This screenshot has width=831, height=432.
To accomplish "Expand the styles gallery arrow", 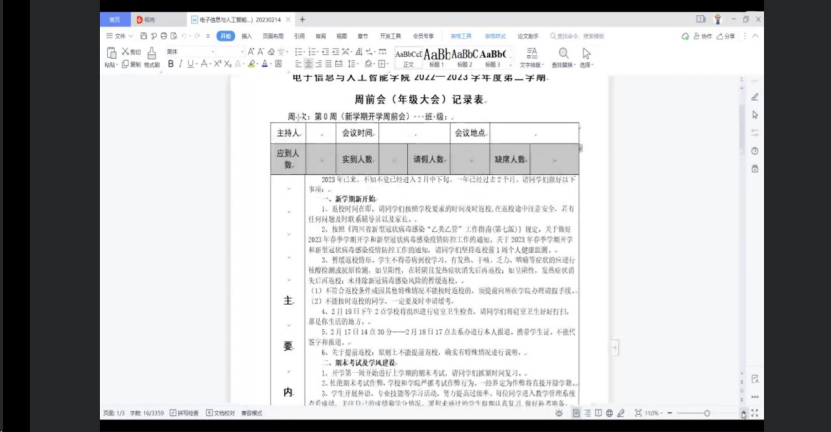I will coord(510,64).
